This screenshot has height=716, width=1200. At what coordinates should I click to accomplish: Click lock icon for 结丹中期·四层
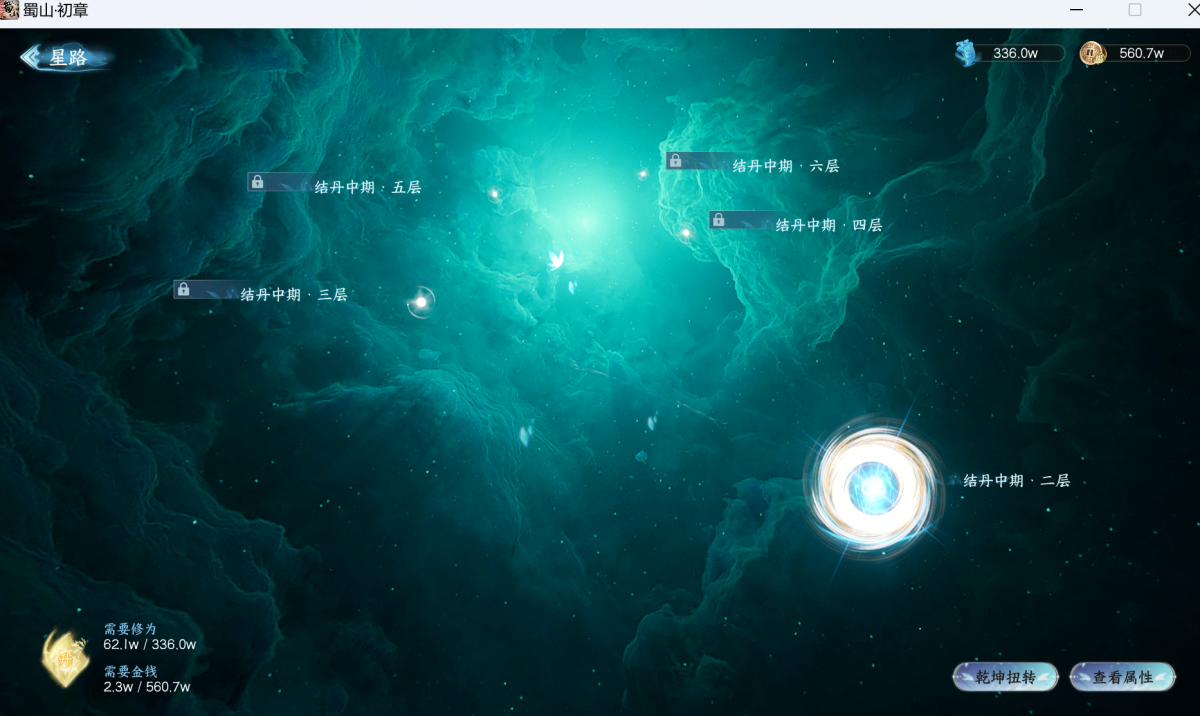tap(718, 219)
